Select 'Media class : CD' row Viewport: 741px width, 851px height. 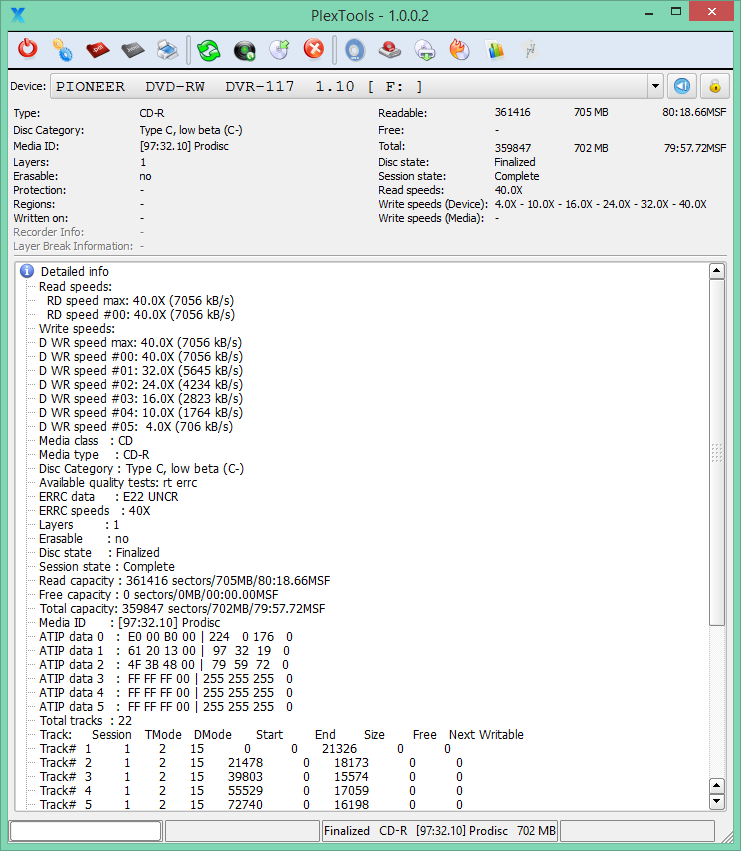click(x=86, y=441)
